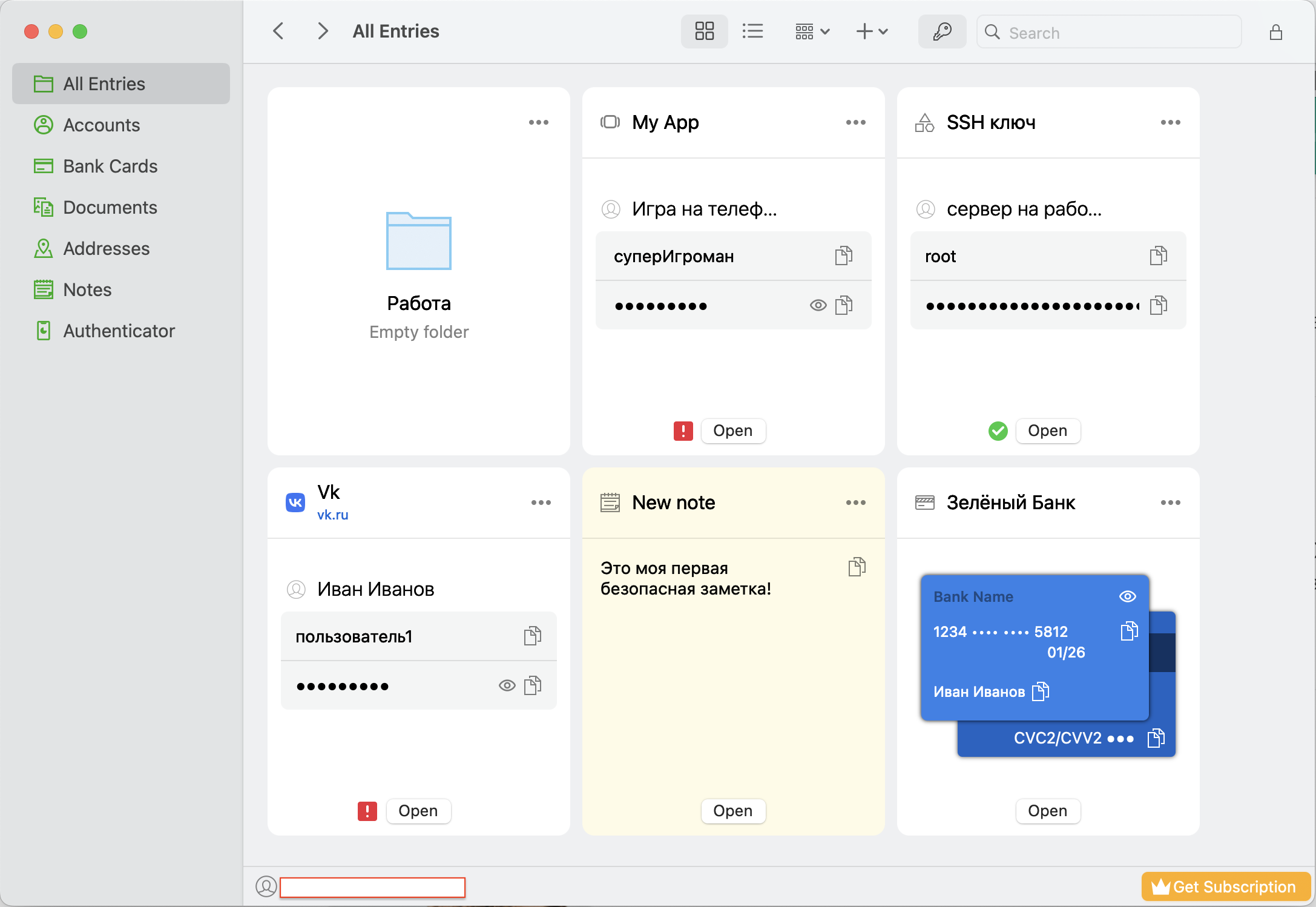Click the blue bank card front
Image resolution: width=1316 pixels, height=907 pixels.
[x=1035, y=647]
